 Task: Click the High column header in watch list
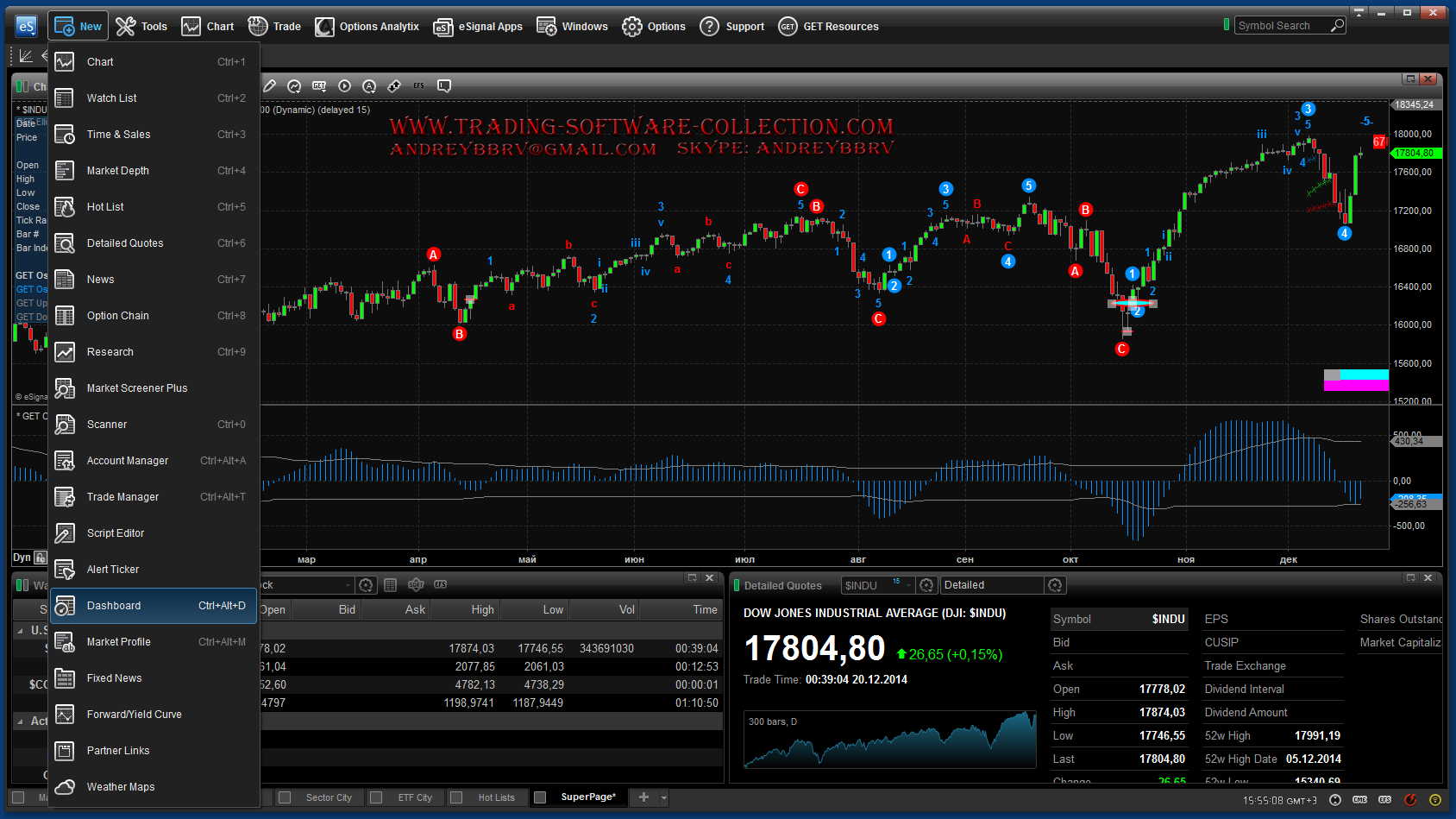[x=482, y=610]
